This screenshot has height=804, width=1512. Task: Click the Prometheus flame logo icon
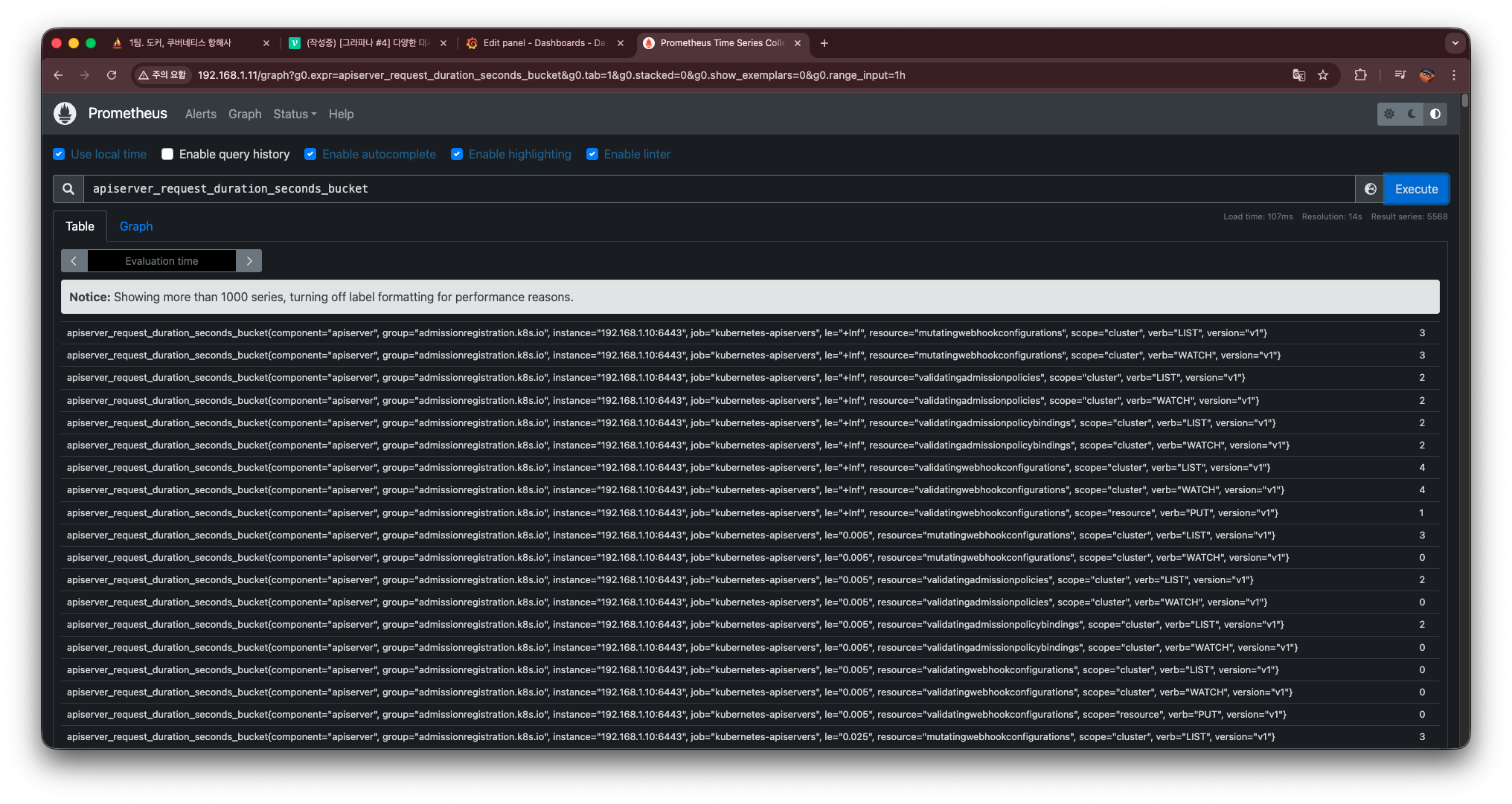(x=65, y=114)
